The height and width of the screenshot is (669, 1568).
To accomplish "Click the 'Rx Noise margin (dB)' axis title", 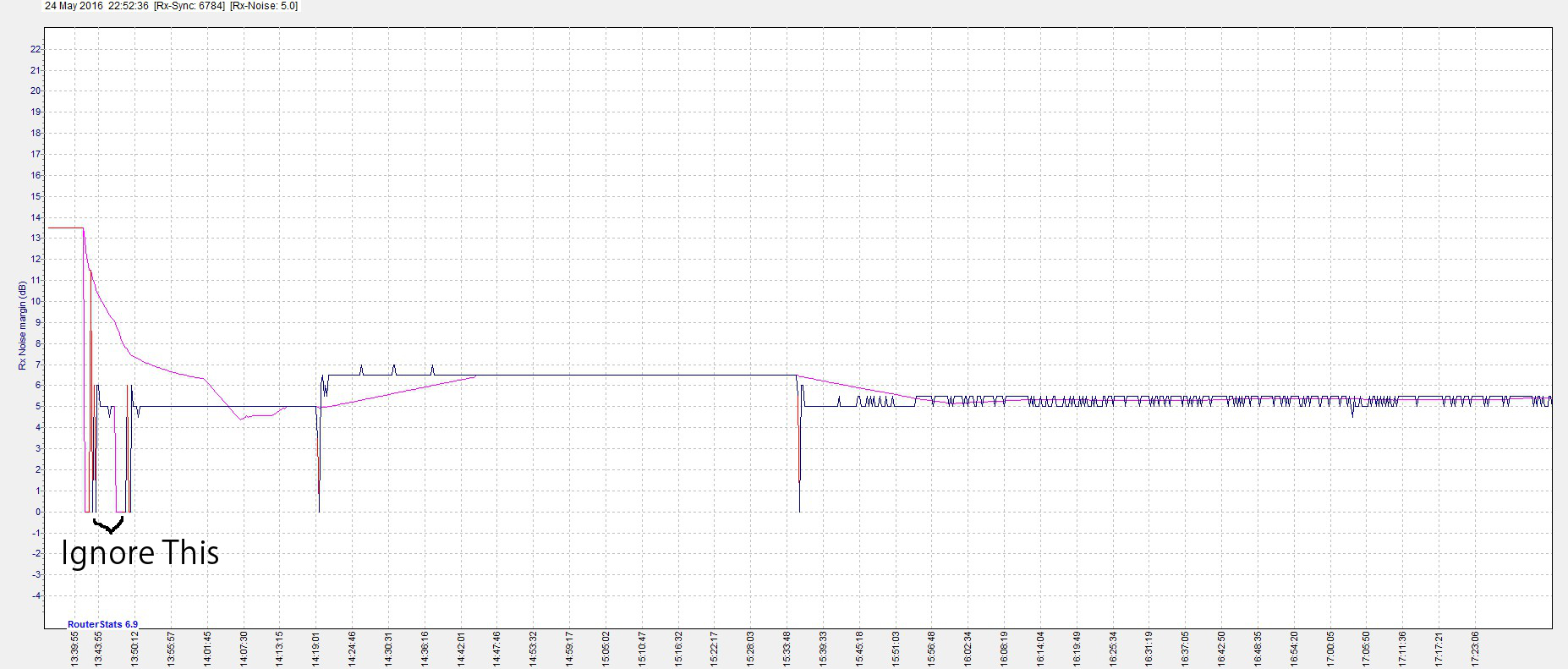I will (x=22, y=326).
